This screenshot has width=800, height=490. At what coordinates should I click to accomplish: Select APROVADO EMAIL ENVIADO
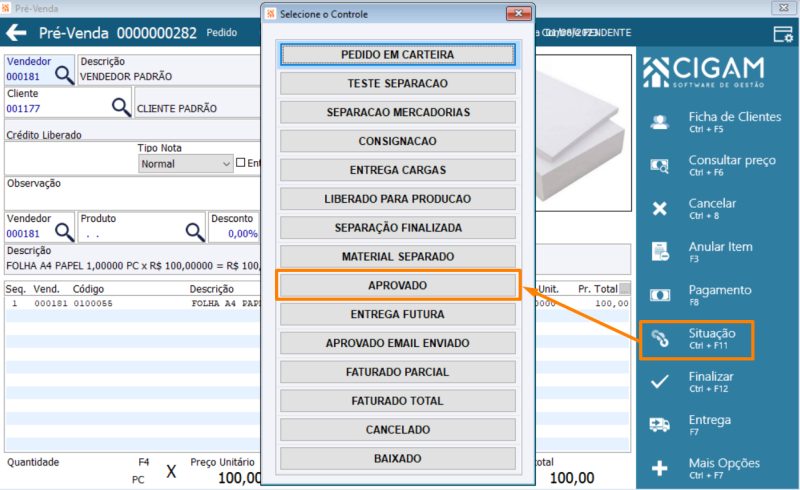[x=397, y=343]
